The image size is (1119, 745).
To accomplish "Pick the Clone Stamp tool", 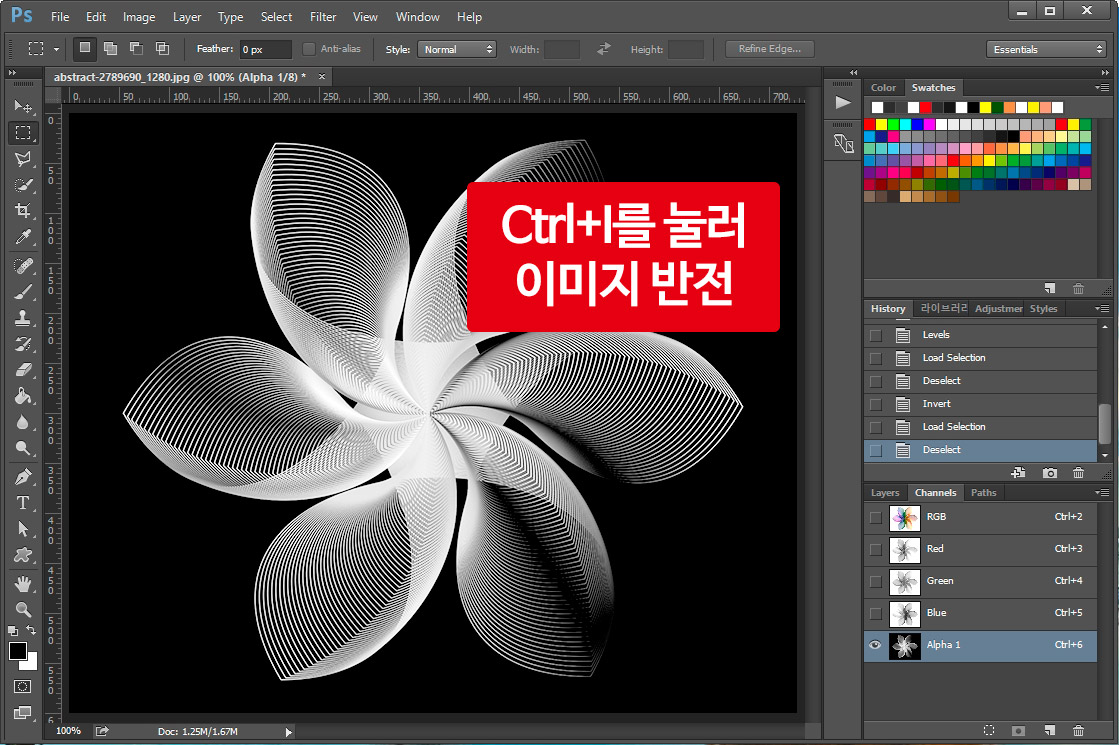I will 24,318.
